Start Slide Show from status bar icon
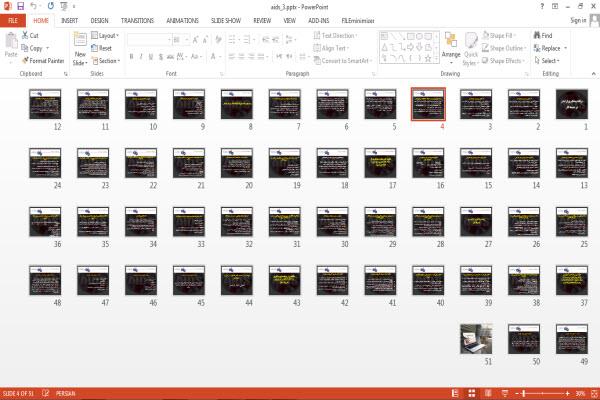Image resolution: width=600 pixels, height=400 pixels. (505, 393)
